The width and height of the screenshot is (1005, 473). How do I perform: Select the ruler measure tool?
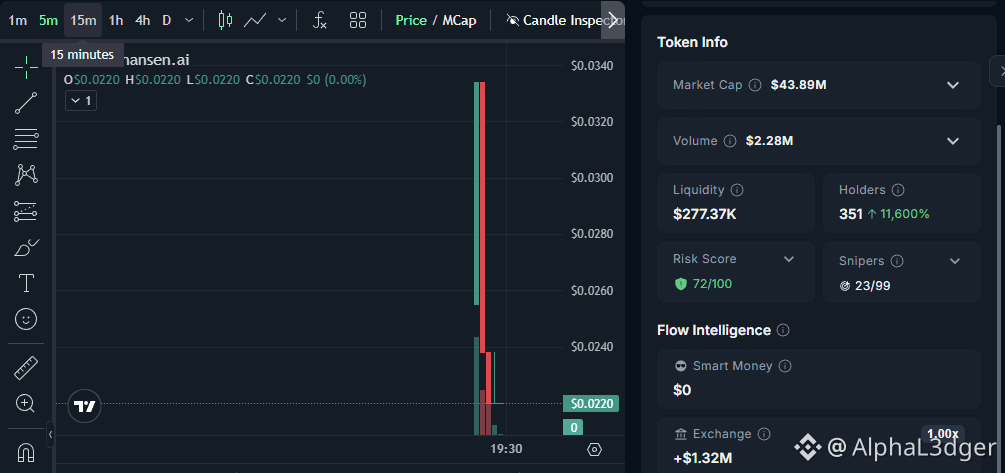[x=26, y=367]
